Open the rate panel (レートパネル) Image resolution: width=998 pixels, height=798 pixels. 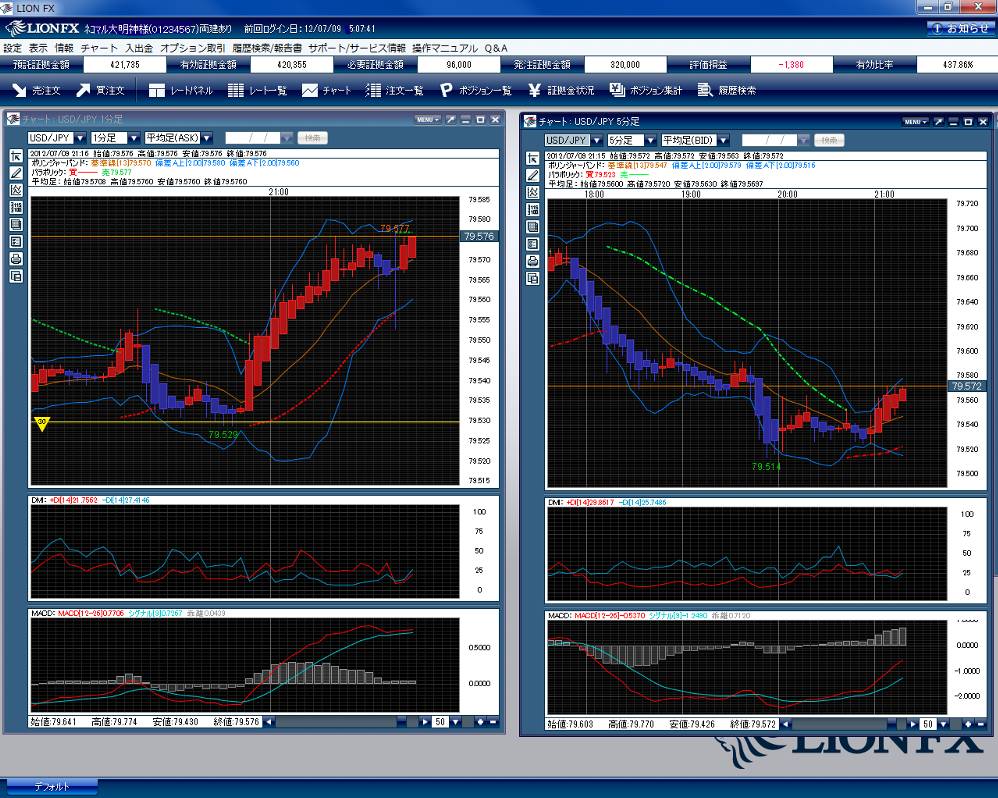point(180,90)
